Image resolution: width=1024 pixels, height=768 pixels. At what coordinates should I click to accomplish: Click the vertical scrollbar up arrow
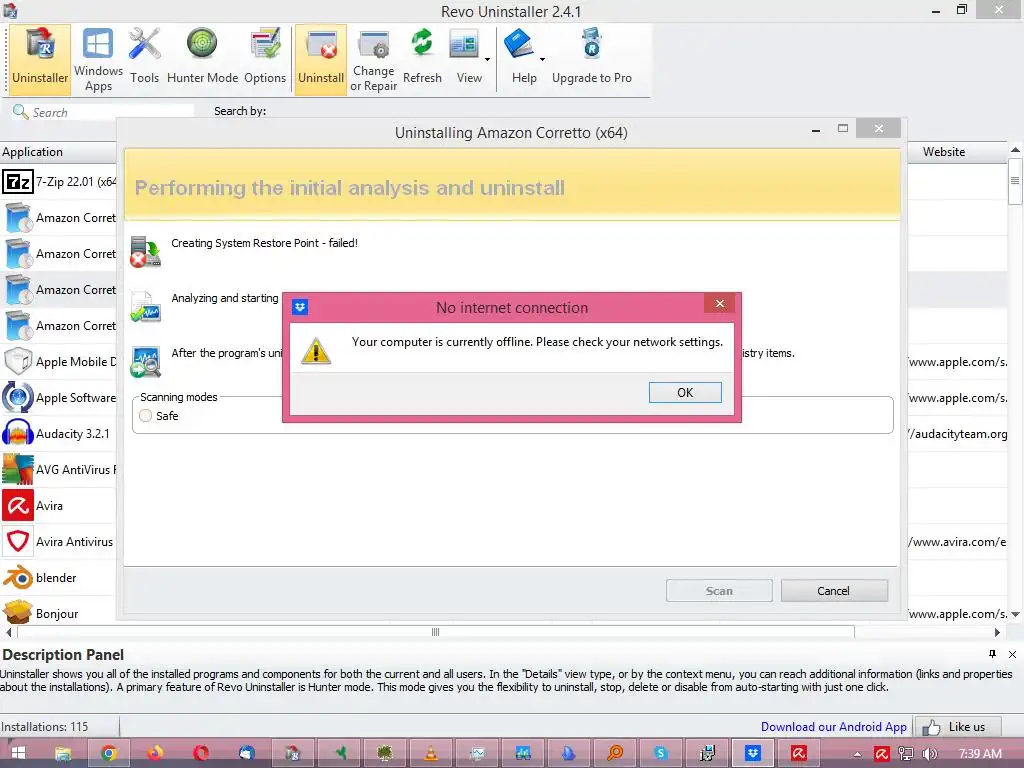pyautogui.click(x=1015, y=150)
